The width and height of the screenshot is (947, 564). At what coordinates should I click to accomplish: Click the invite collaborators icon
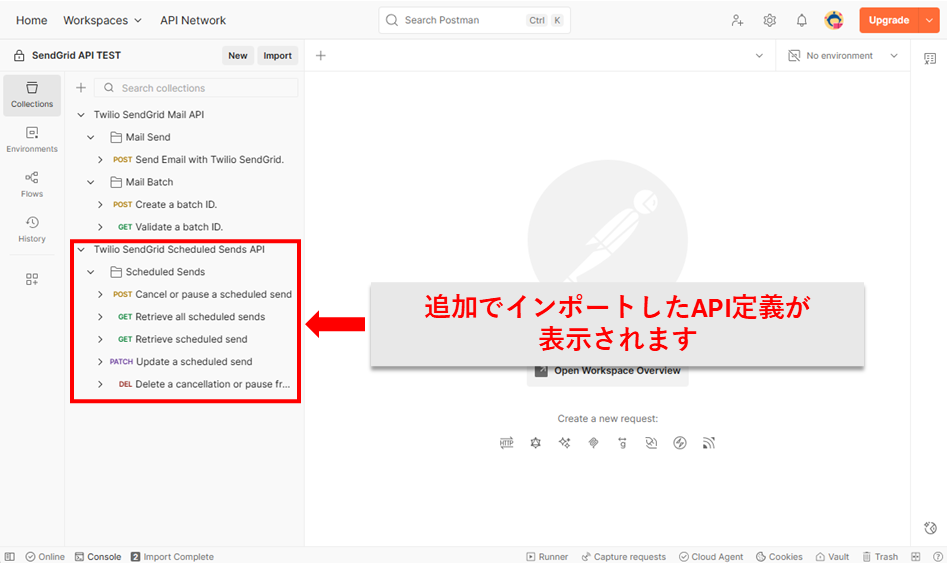coord(737,20)
